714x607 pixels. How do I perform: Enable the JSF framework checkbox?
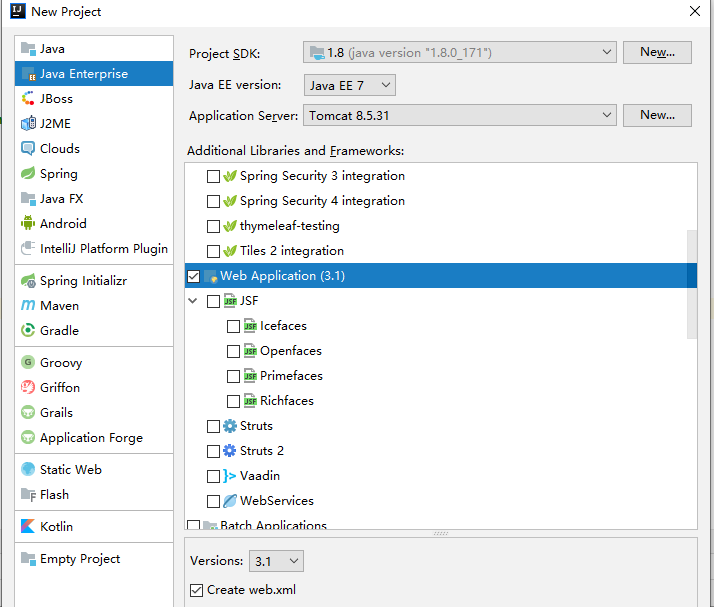[x=213, y=301]
